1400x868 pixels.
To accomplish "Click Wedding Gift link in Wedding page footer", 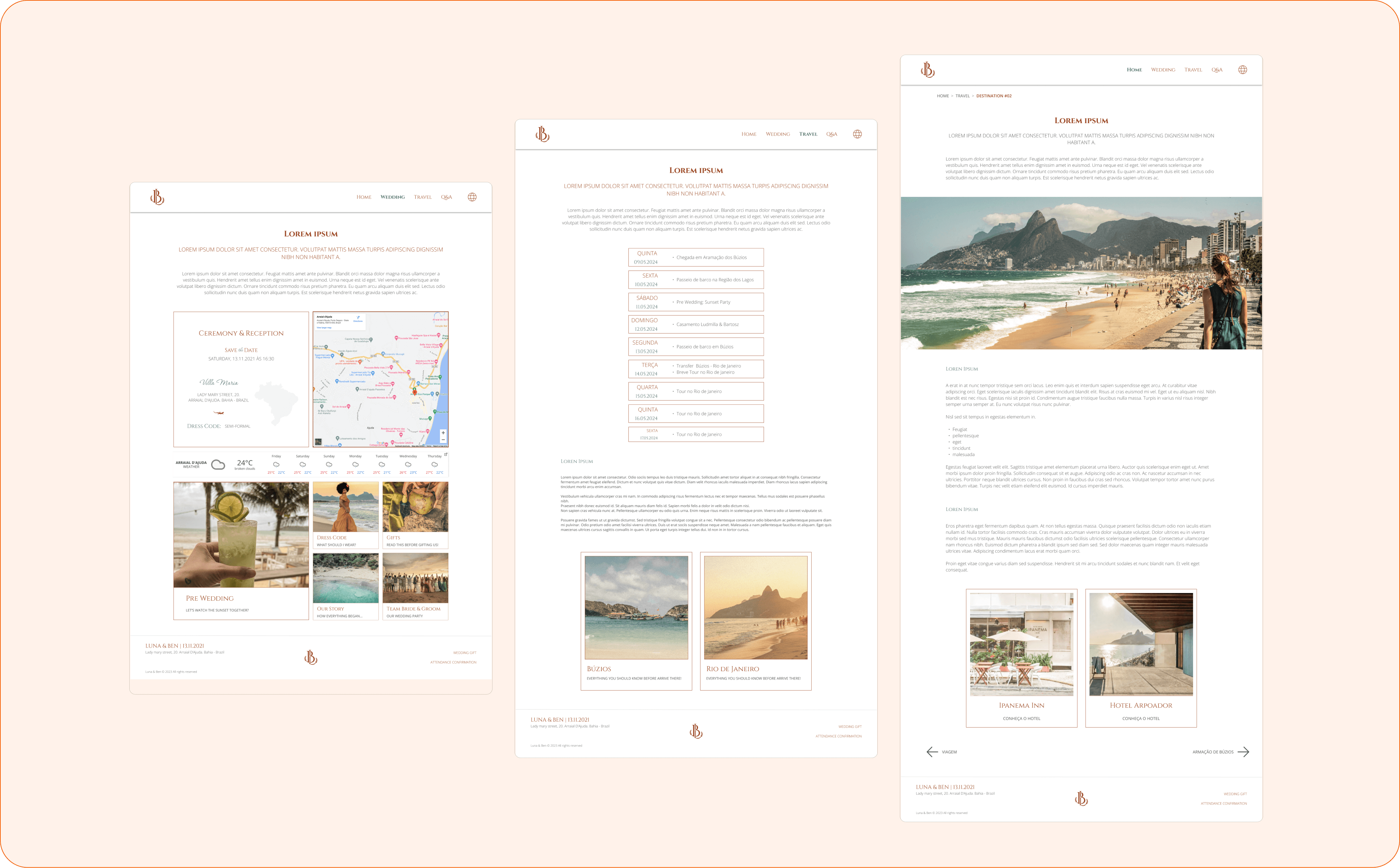I will (464, 653).
